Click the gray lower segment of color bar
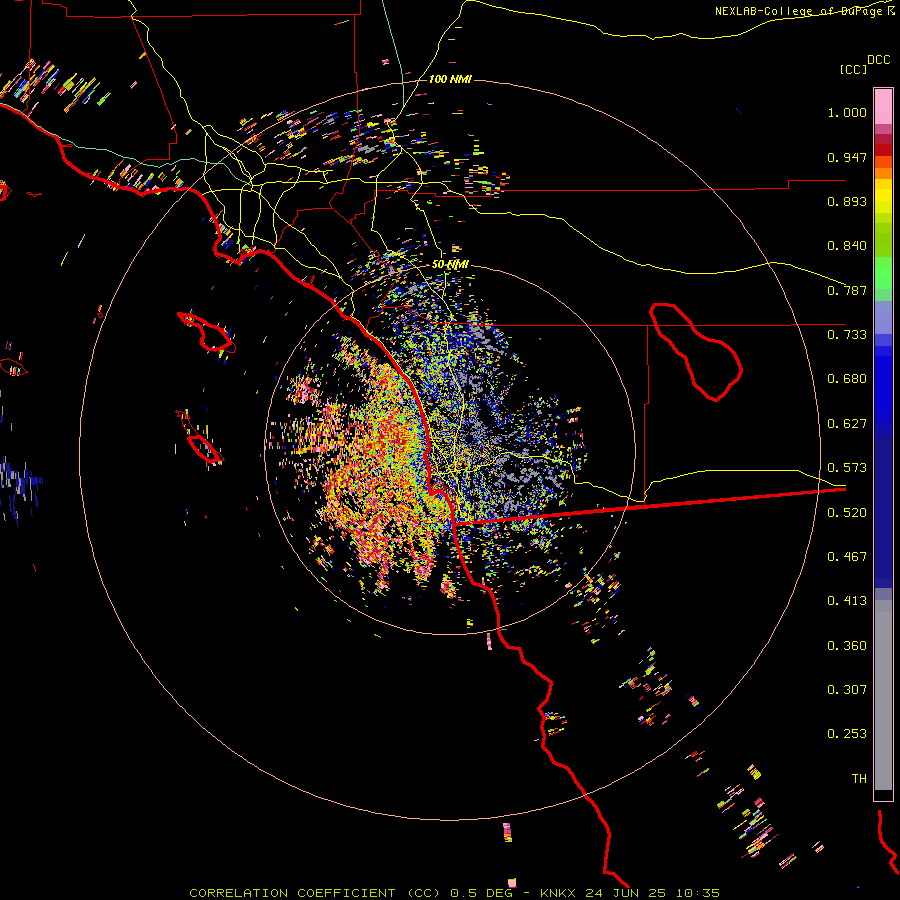 tap(883, 695)
